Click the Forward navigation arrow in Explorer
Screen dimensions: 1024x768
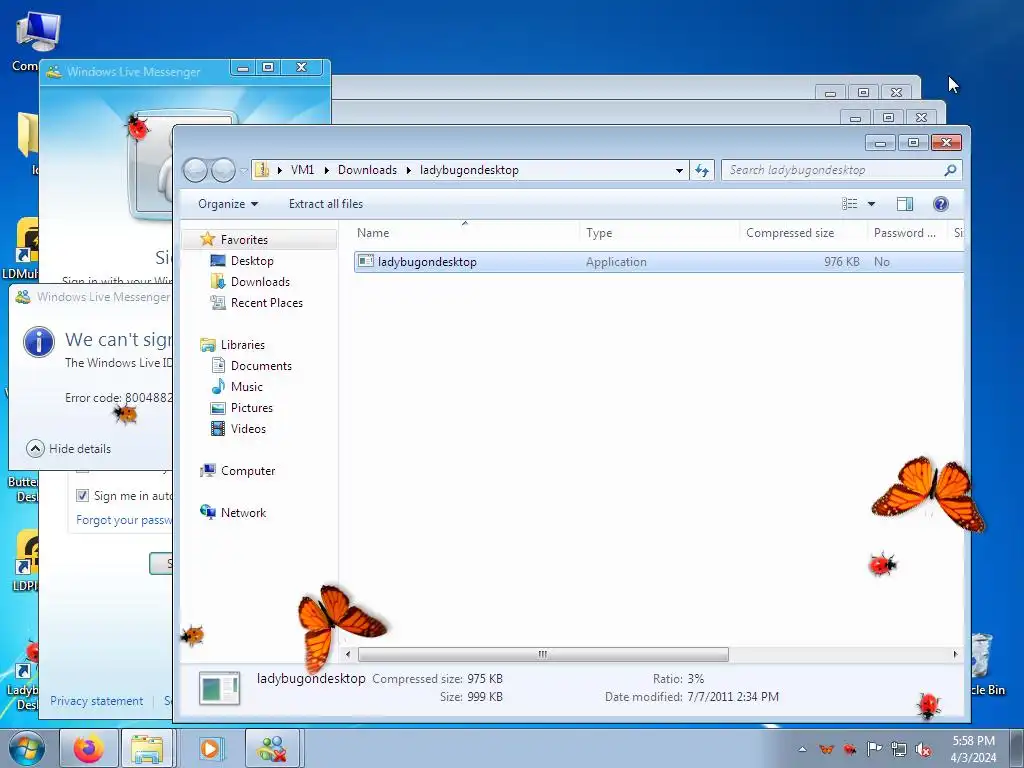click(223, 170)
